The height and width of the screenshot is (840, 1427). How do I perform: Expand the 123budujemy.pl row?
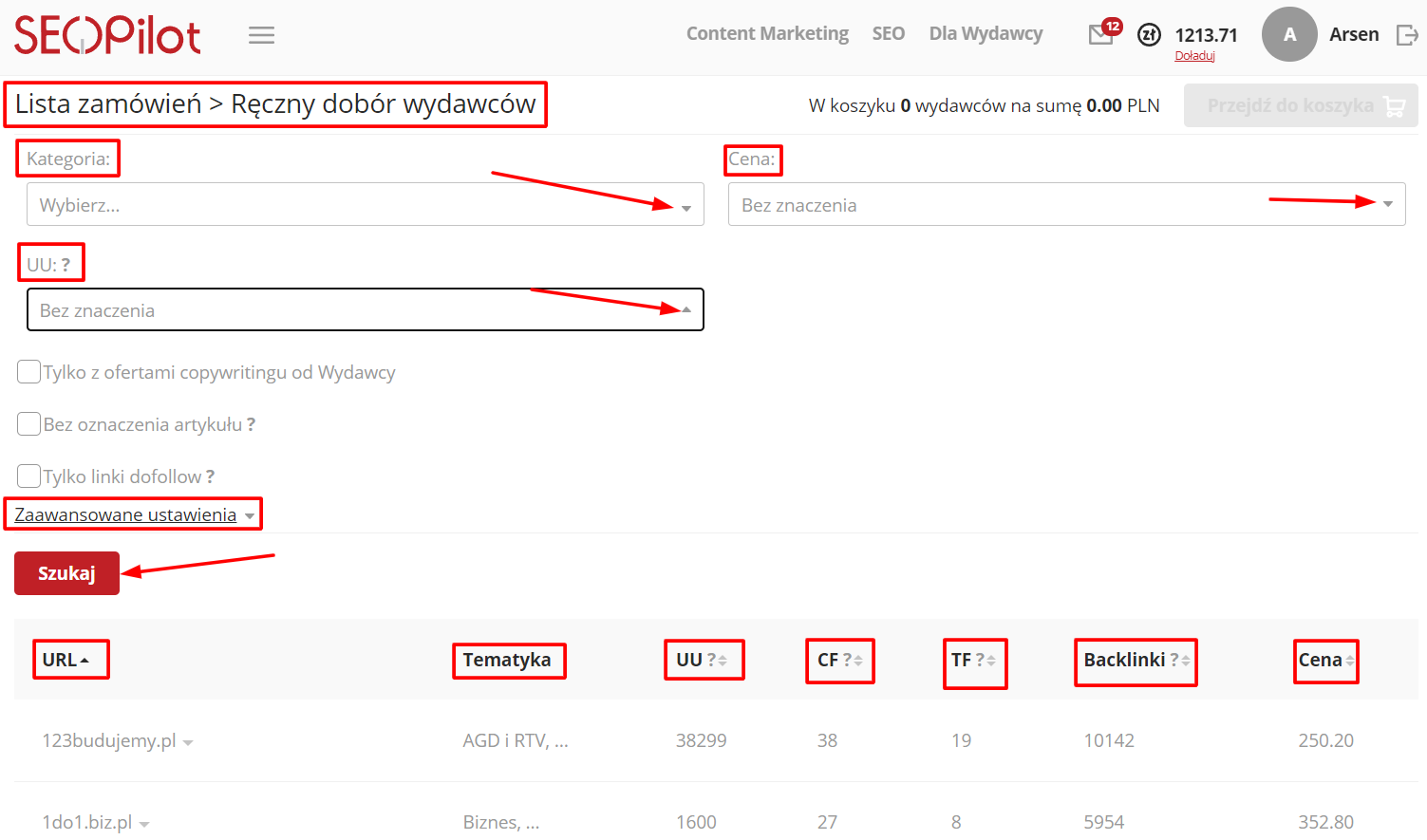coord(188,743)
